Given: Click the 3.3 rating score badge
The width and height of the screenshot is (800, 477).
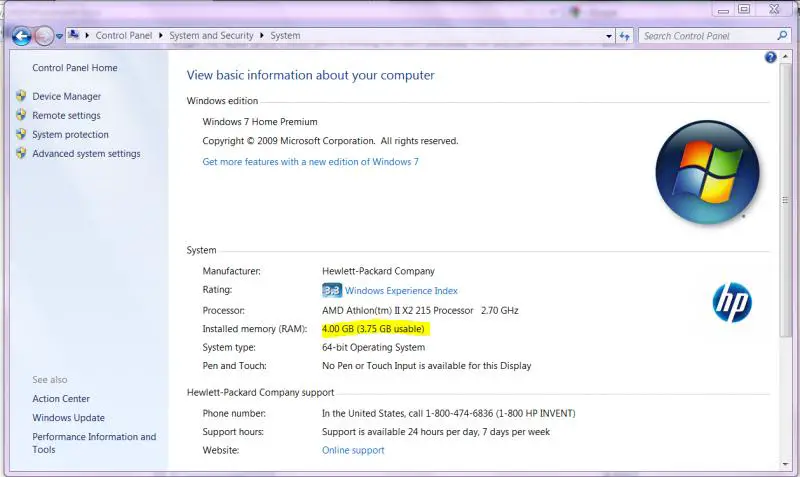Looking at the screenshot, I should coord(332,290).
